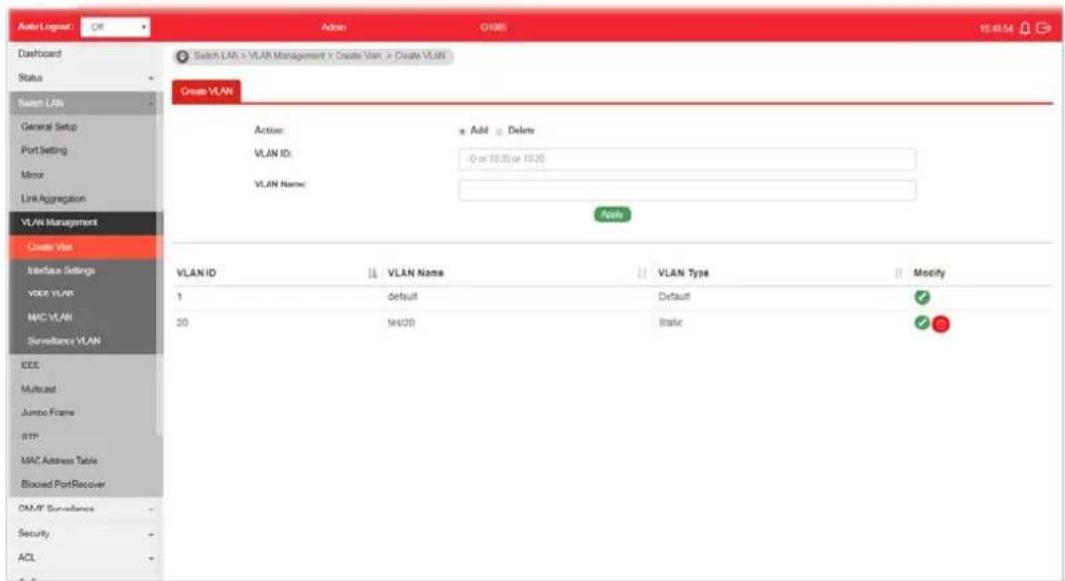Open Jumbo Frame in sidebar
Screen dimensions: 1065x581
pyautogui.click(x=48, y=412)
